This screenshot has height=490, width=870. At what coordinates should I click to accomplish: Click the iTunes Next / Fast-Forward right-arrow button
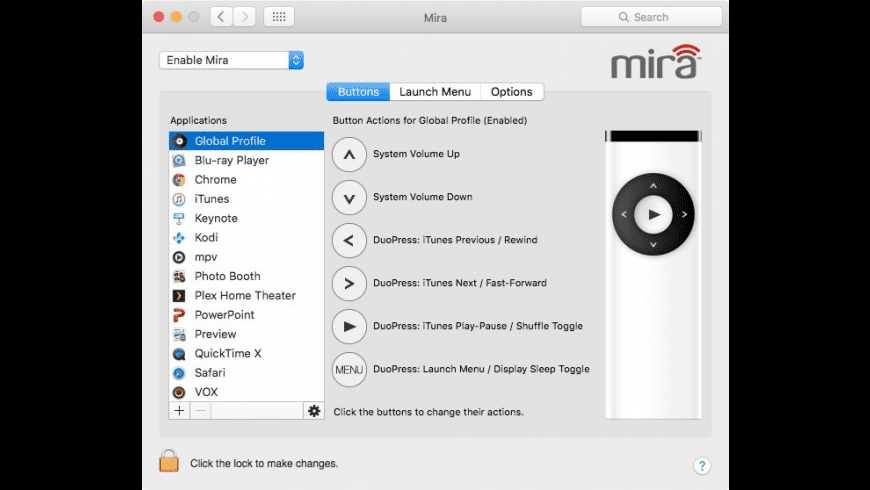pos(349,284)
